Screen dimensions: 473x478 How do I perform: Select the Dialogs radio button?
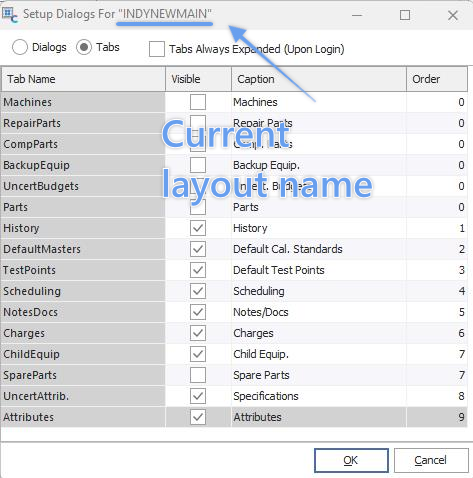[20, 47]
